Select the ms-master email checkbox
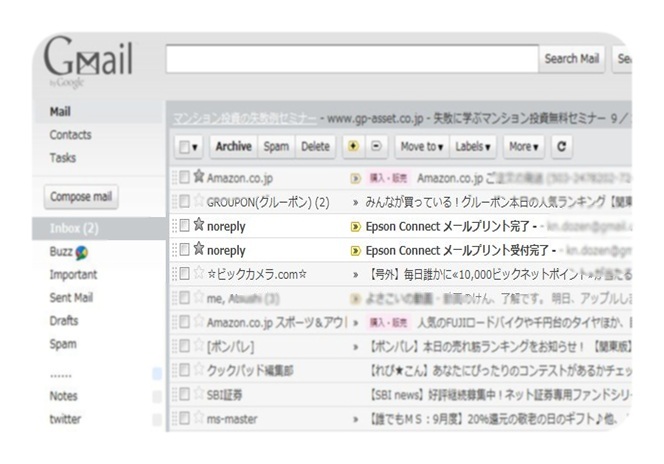 point(184,419)
